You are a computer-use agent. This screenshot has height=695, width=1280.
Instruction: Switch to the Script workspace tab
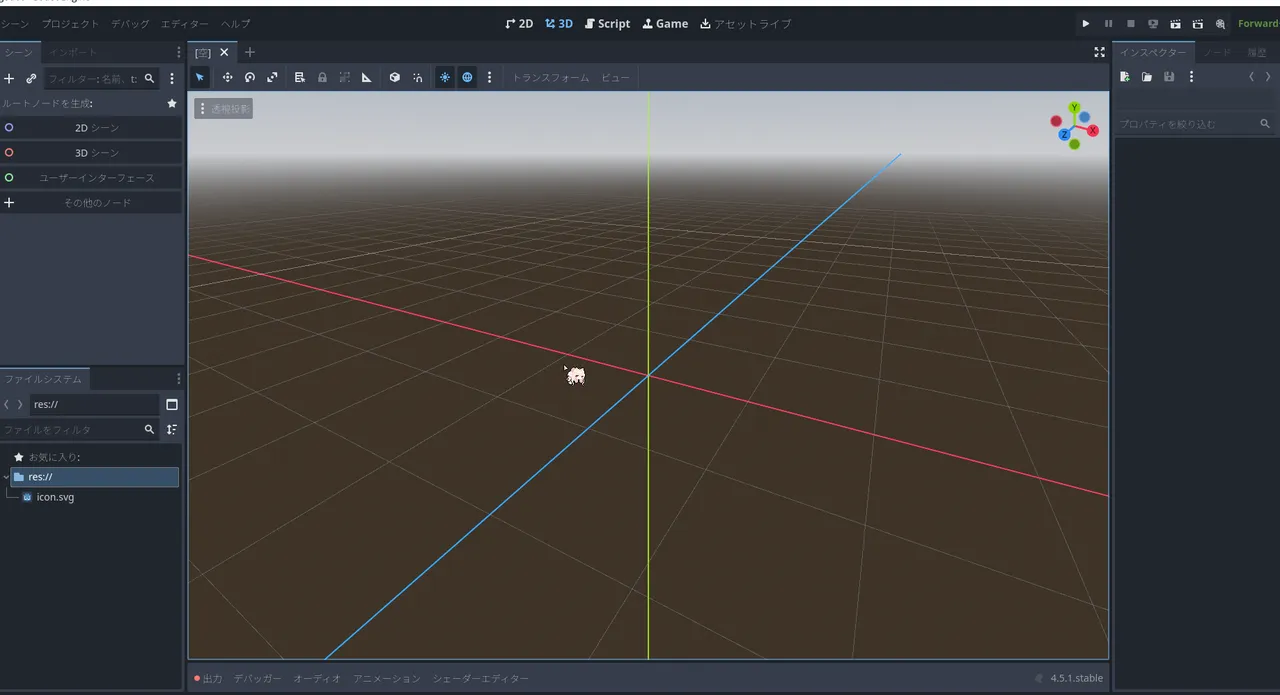pyautogui.click(x=607, y=24)
